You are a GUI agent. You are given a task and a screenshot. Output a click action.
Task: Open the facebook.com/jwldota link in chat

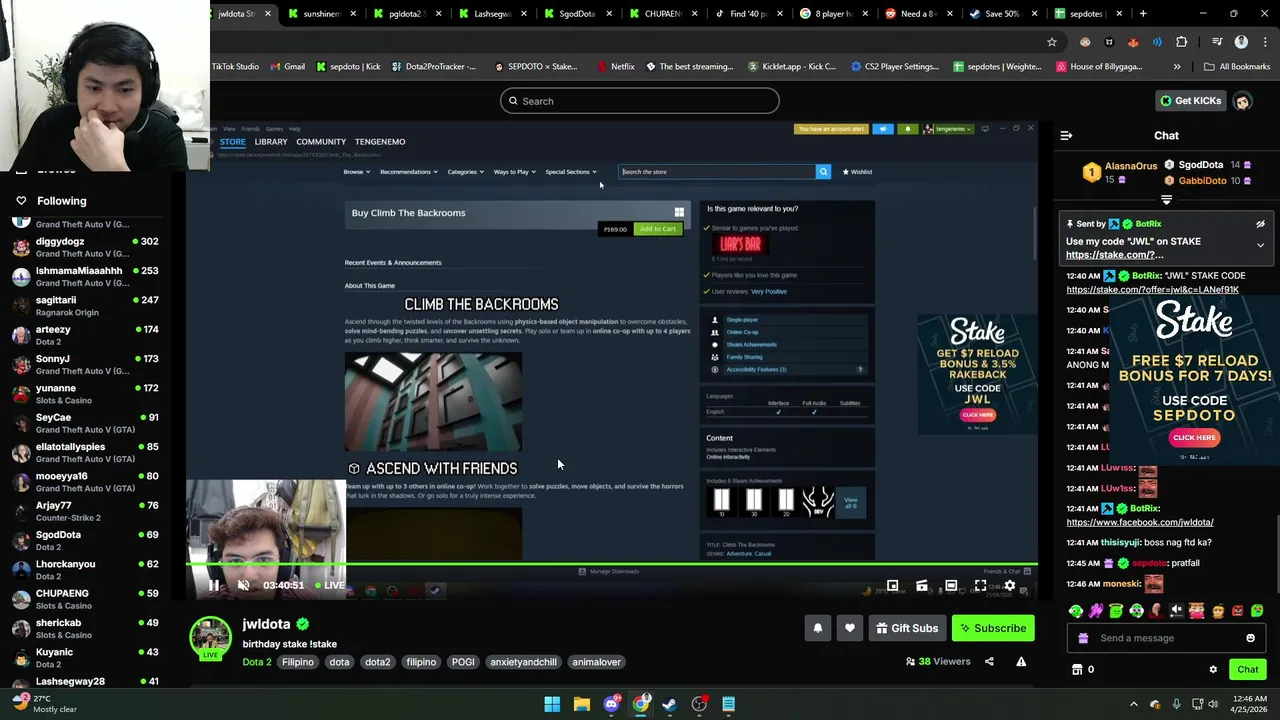(1140, 522)
